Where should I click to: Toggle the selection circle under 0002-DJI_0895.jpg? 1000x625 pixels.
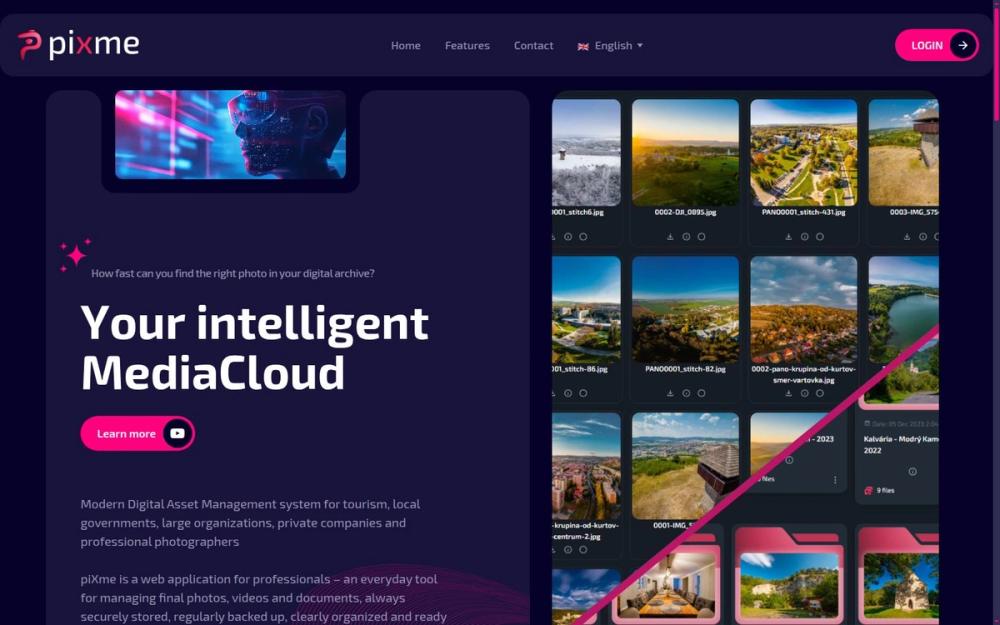click(702, 237)
